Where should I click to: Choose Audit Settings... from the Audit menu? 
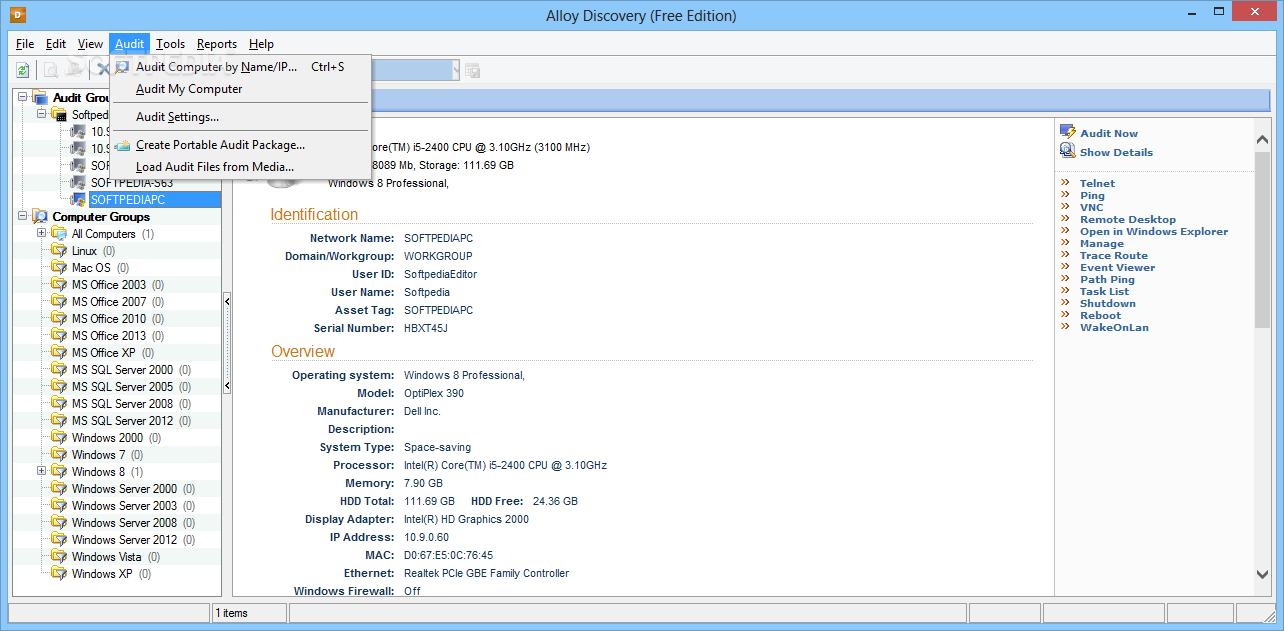click(241, 117)
